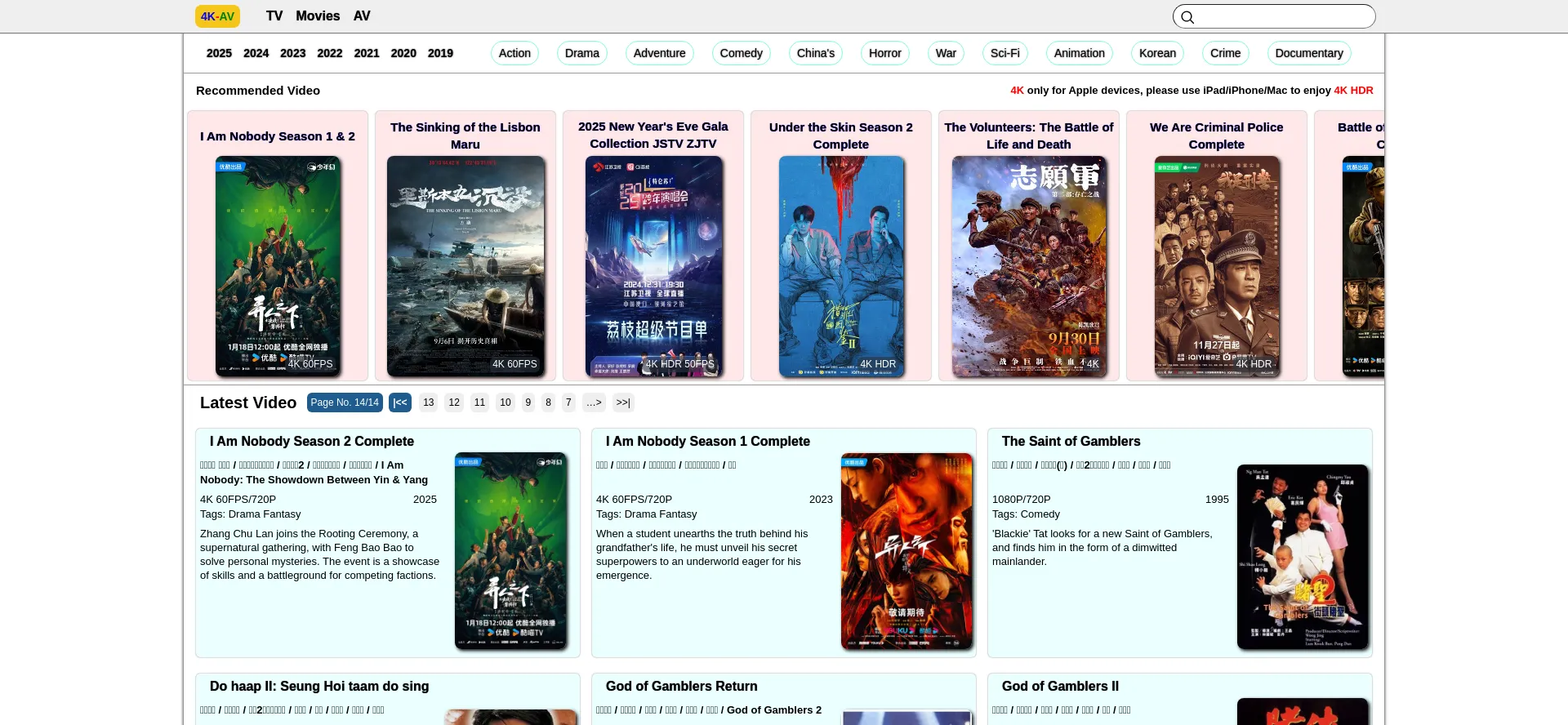The image size is (1568, 725).
Task: Click the 4K-AV site logo
Action: pos(217,16)
